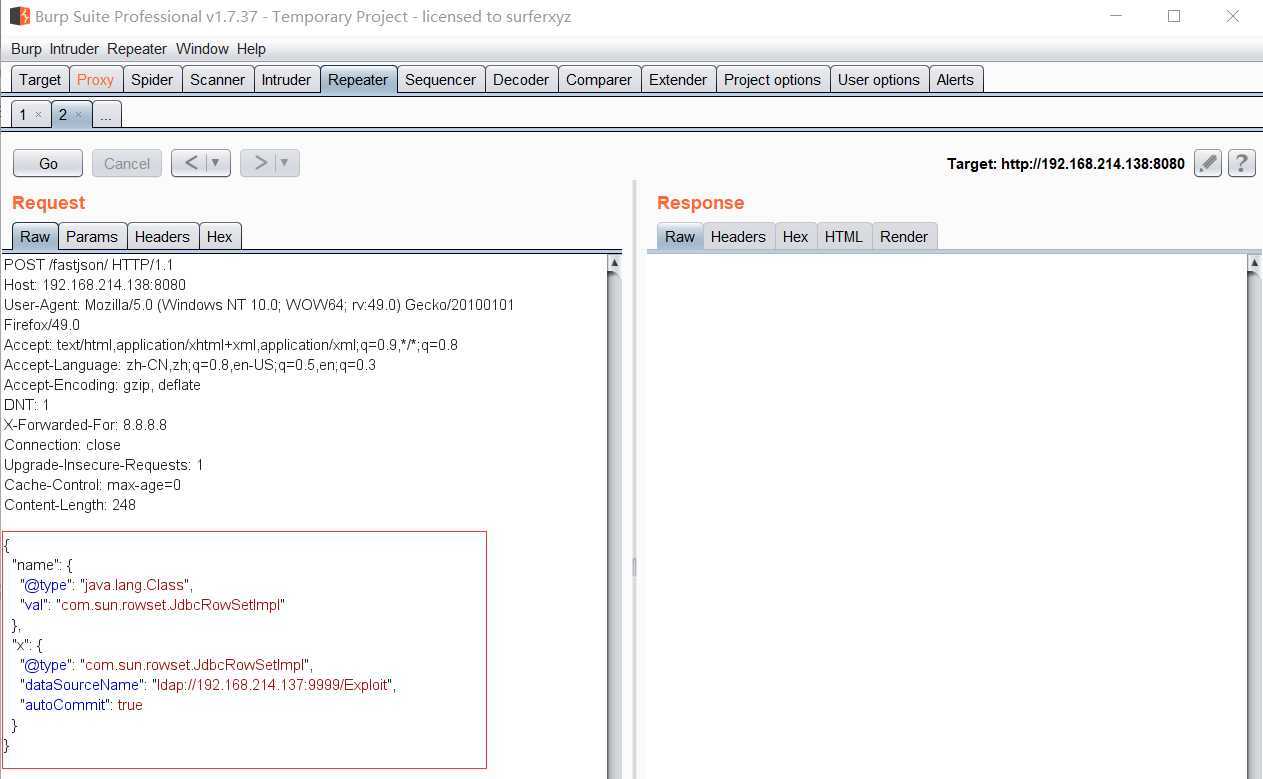
Task: Click the "X-Forwarded-For: 8.8.8.8" header
Action: tap(85, 425)
